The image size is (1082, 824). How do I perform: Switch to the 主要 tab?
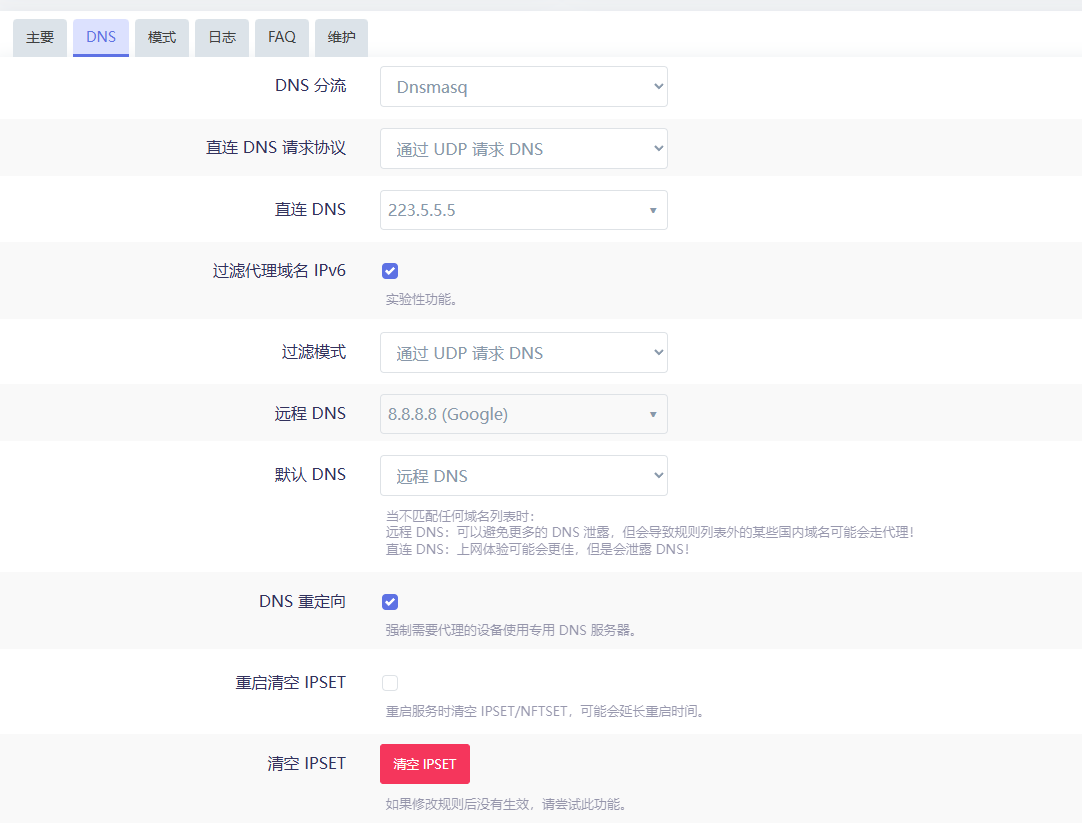[40, 37]
